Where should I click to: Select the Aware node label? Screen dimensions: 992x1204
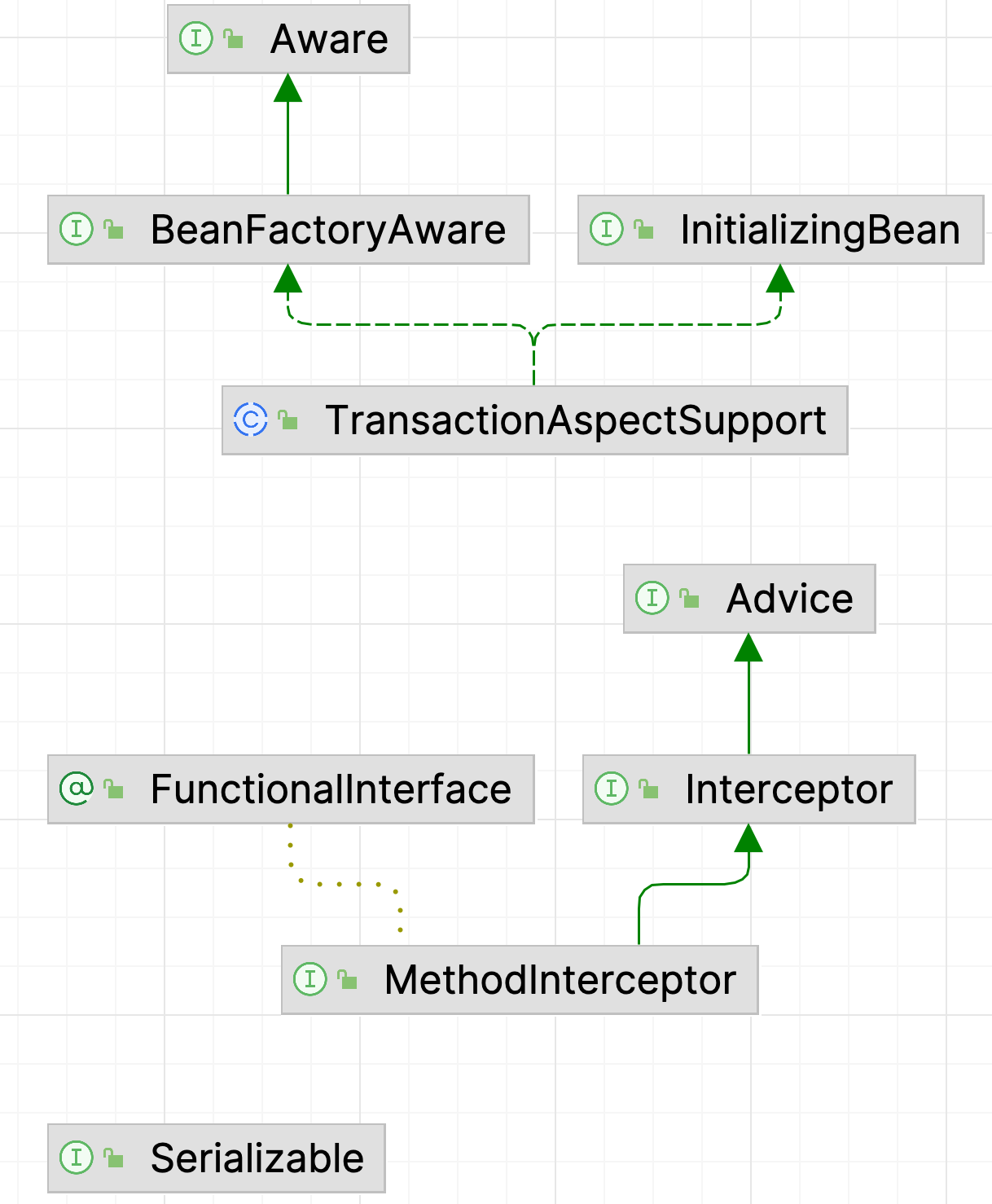329,39
